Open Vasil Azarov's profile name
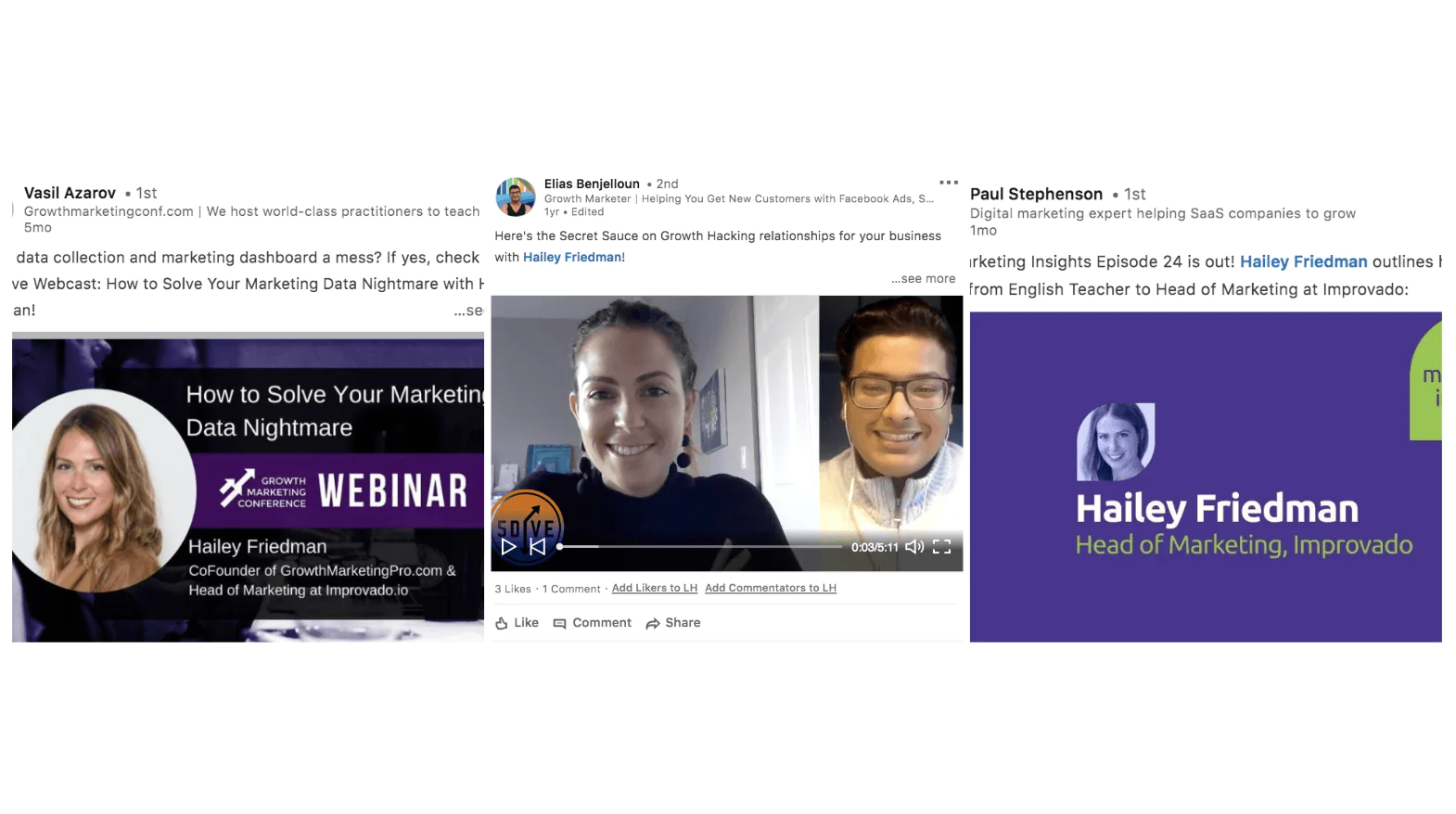Screen dimensions: 1456x814 [x=70, y=193]
